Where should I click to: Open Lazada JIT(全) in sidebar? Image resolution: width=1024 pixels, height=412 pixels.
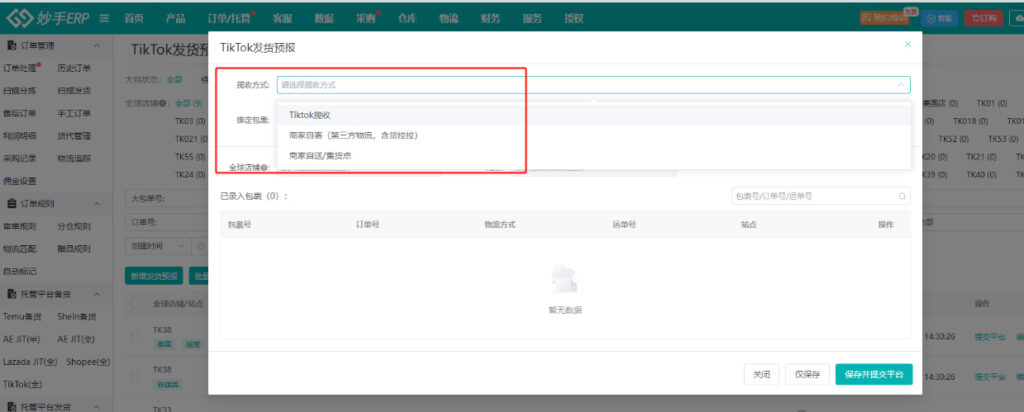coord(29,362)
